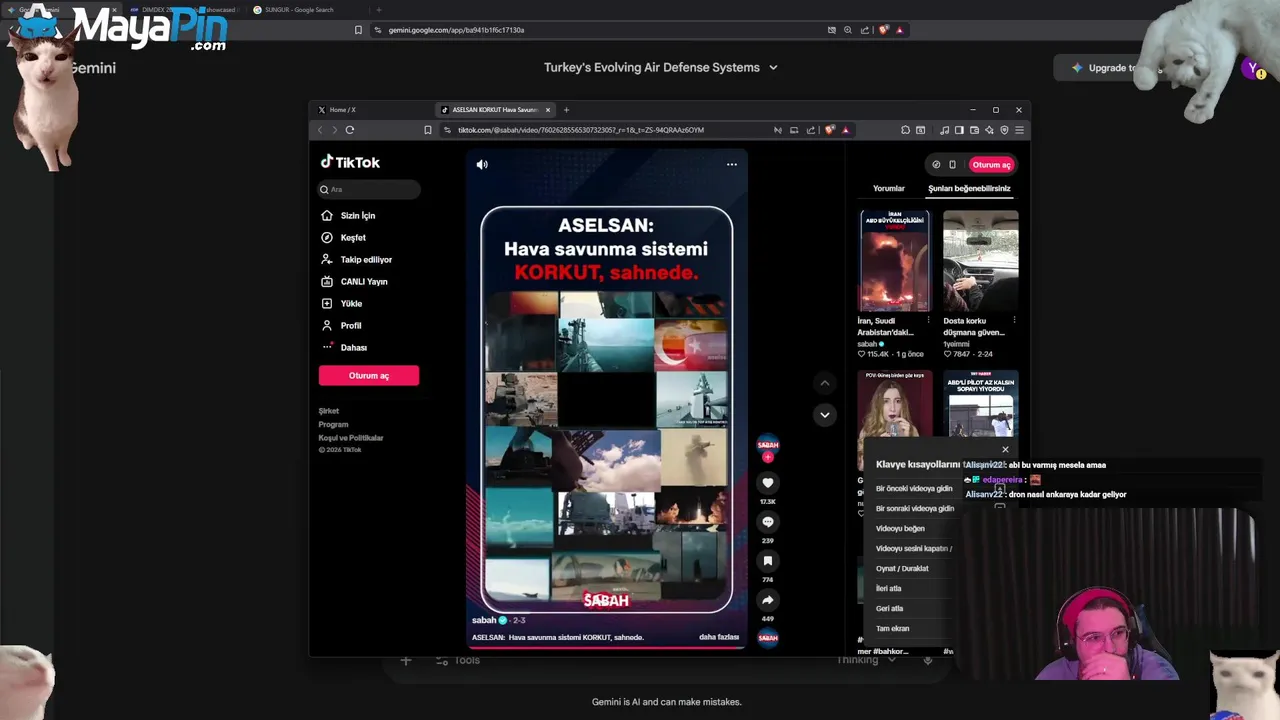The height and width of the screenshot is (720, 1280).
Task: Open Profil page in sidebar
Action: pyautogui.click(x=342, y=326)
